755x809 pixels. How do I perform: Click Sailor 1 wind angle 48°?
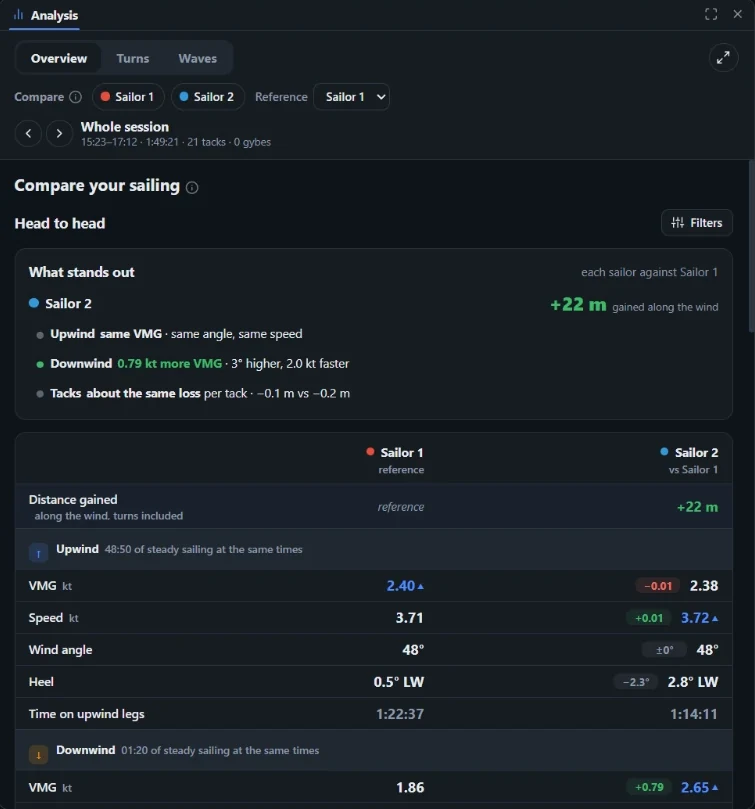point(413,650)
